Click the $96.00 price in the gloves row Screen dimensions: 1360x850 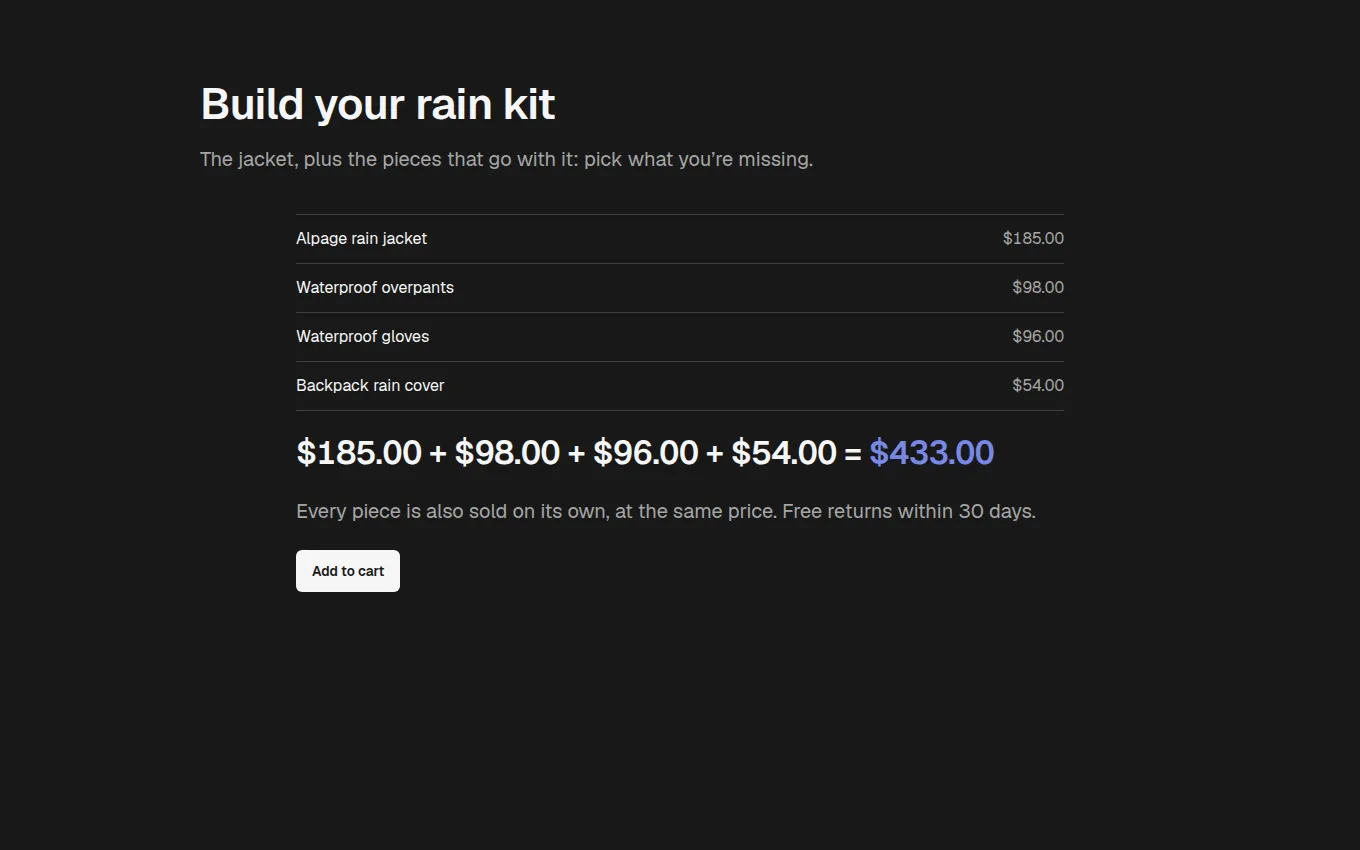pyautogui.click(x=1038, y=337)
